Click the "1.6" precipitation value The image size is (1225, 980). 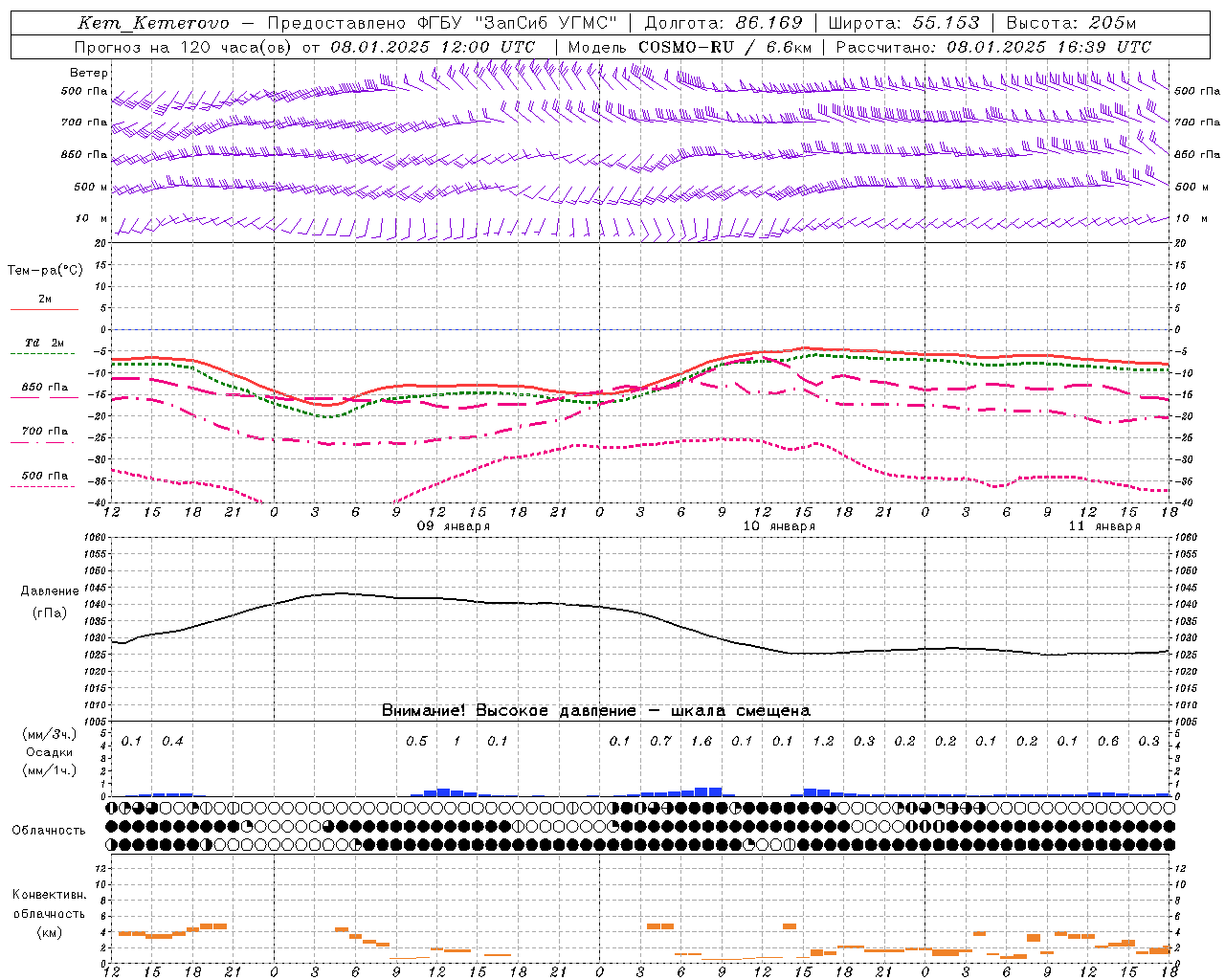point(702,742)
